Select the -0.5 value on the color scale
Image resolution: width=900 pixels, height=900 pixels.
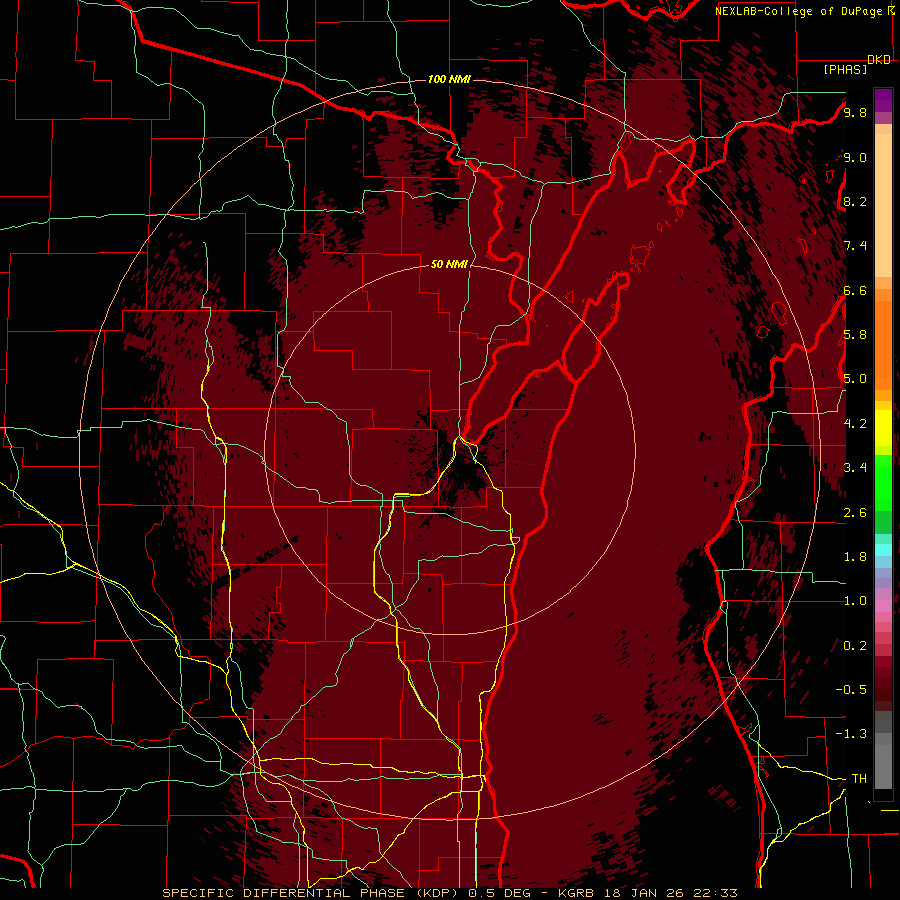click(x=851, y=689)
